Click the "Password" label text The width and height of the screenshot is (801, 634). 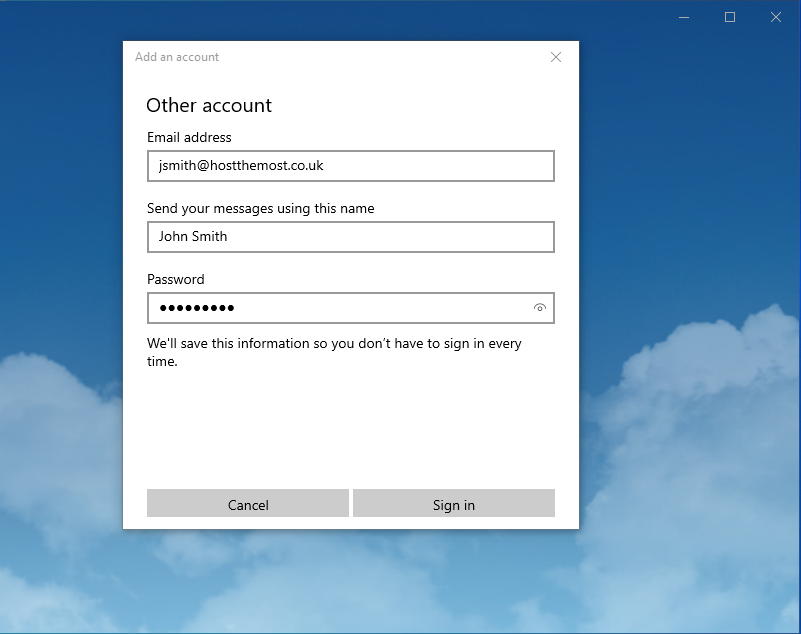click(x=175, y=280)
